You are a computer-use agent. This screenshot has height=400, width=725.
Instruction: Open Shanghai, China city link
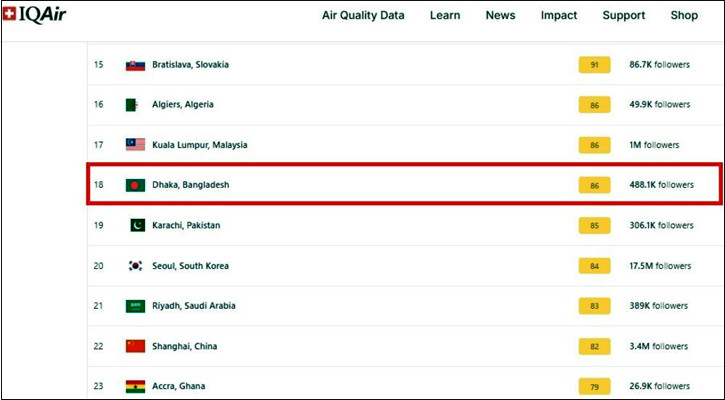(x=184, y=346)
